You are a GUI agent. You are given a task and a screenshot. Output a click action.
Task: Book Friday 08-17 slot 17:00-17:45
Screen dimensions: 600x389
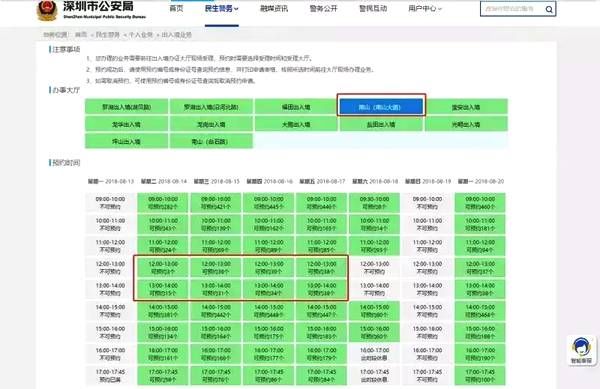[x=321, y=376]
